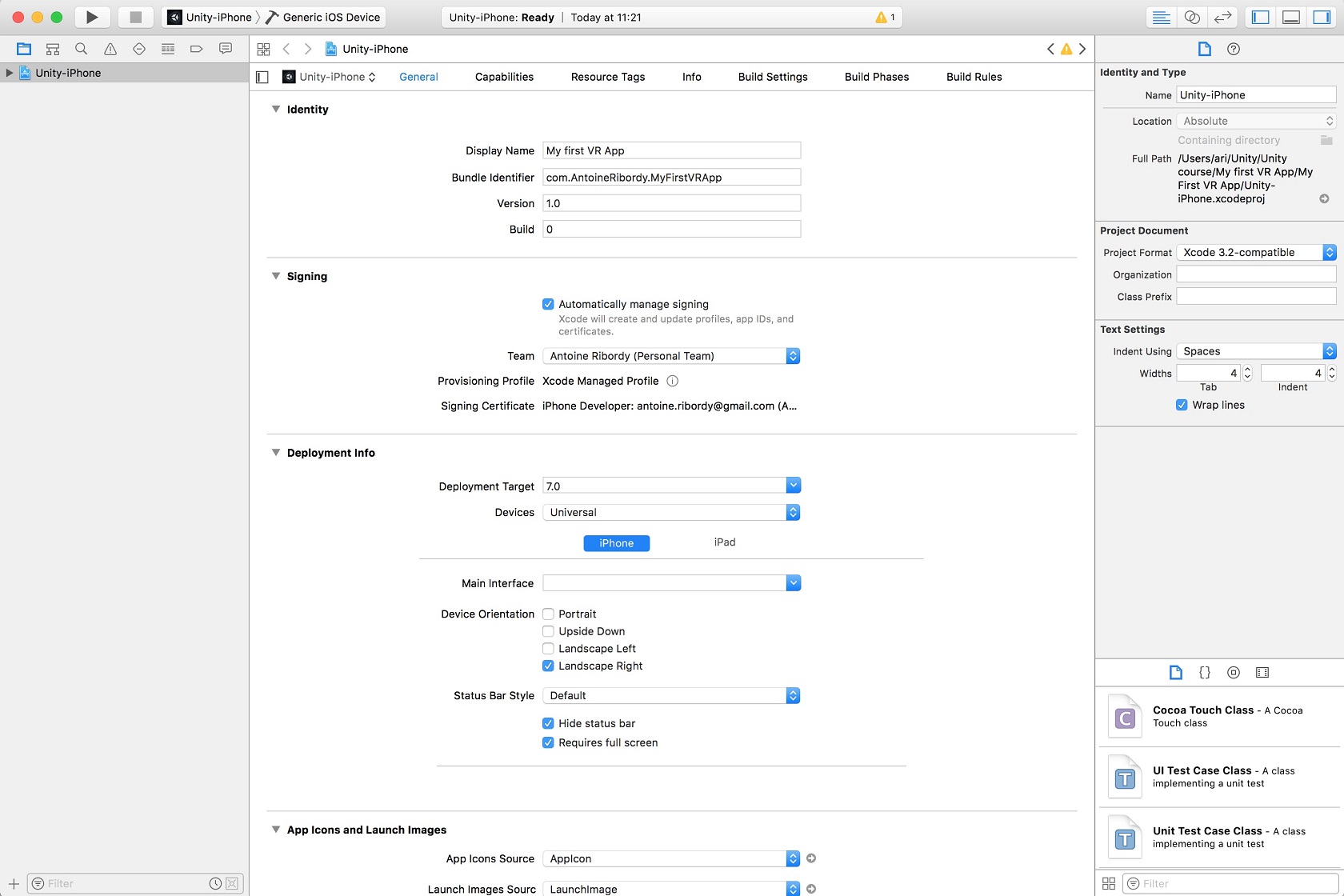
Task: Open the Symbol navigator icon
Action: coord(53,49)
